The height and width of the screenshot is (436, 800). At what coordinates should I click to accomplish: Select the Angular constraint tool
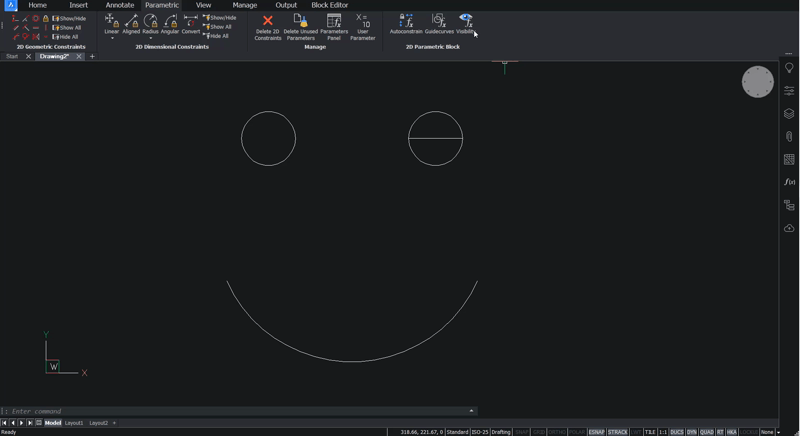click(170, 21)
